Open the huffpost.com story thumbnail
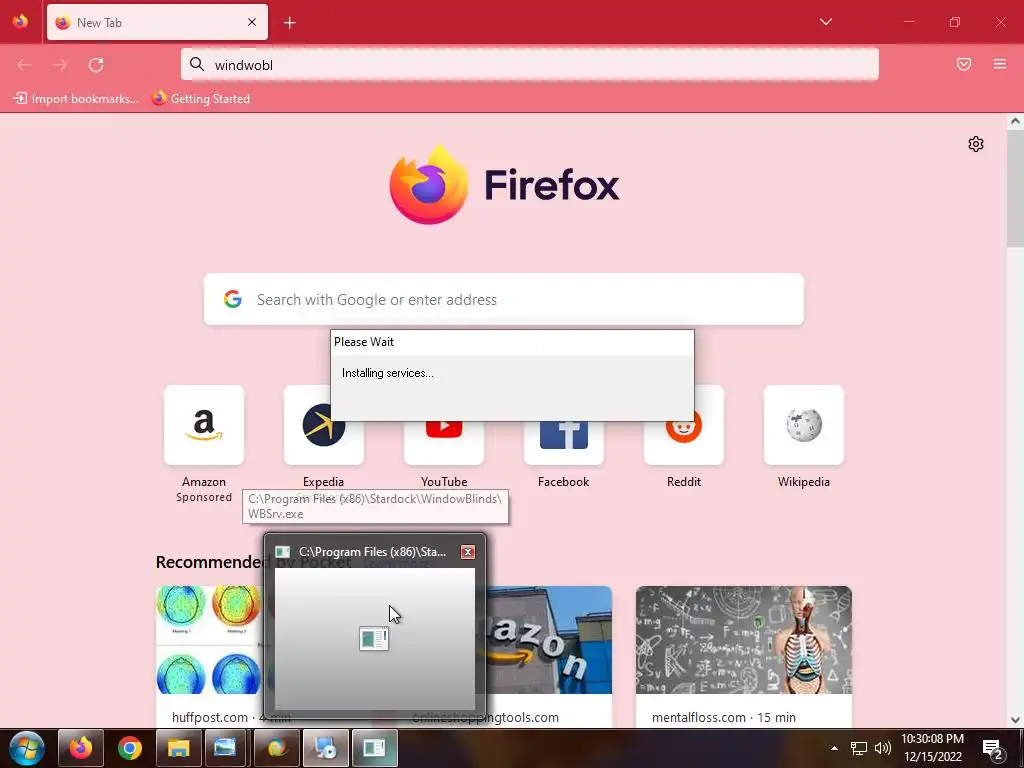Image resolution: width=1024 pixels, height=768 pixels. pos(209,639)
